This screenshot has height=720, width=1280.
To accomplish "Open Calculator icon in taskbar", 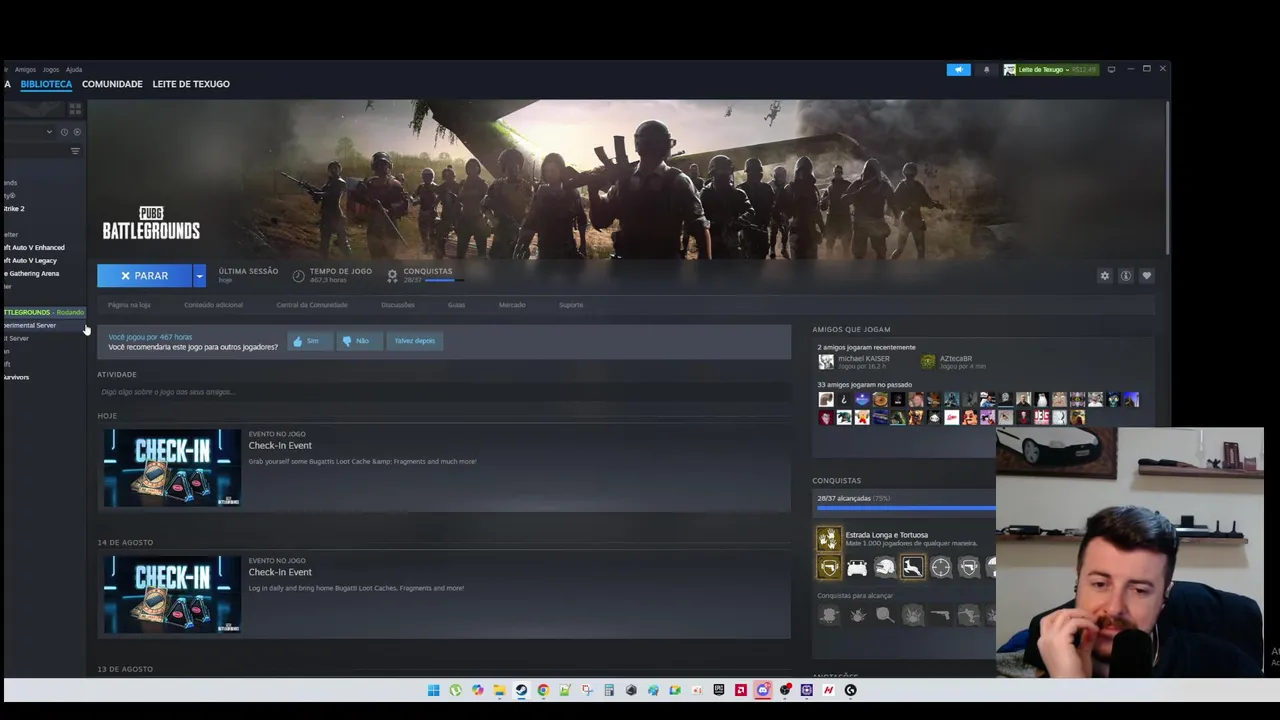I will pyautogui.click(x=609, y=690).
